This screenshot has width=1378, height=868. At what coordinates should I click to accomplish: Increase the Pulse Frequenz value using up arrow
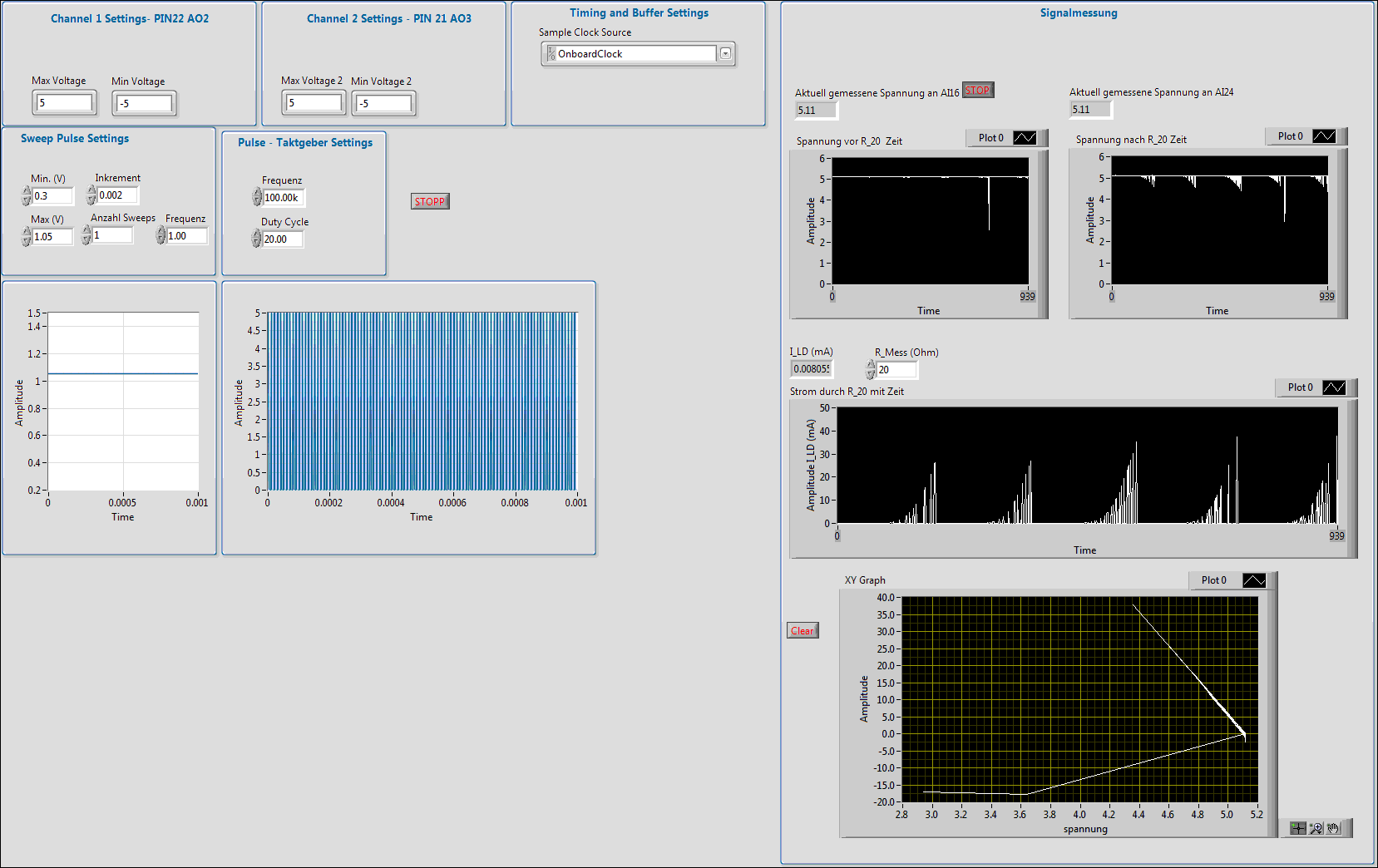coord(257,193)
